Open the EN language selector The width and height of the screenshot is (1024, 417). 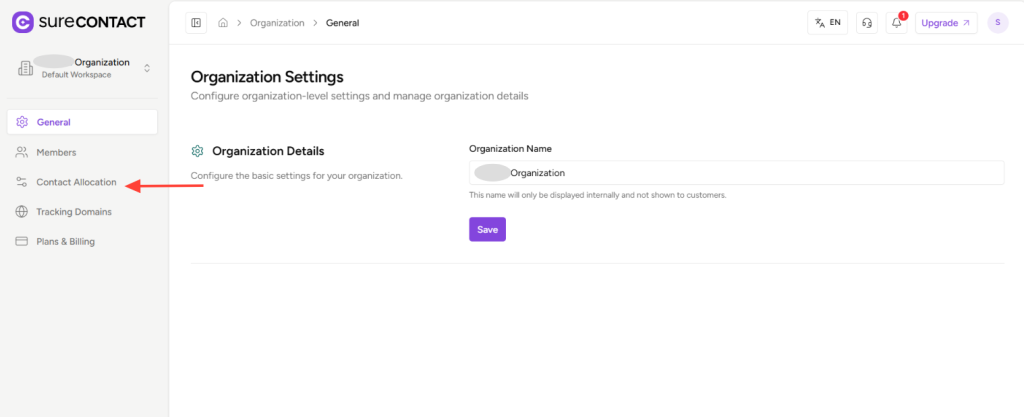click(x=827, y=23)
